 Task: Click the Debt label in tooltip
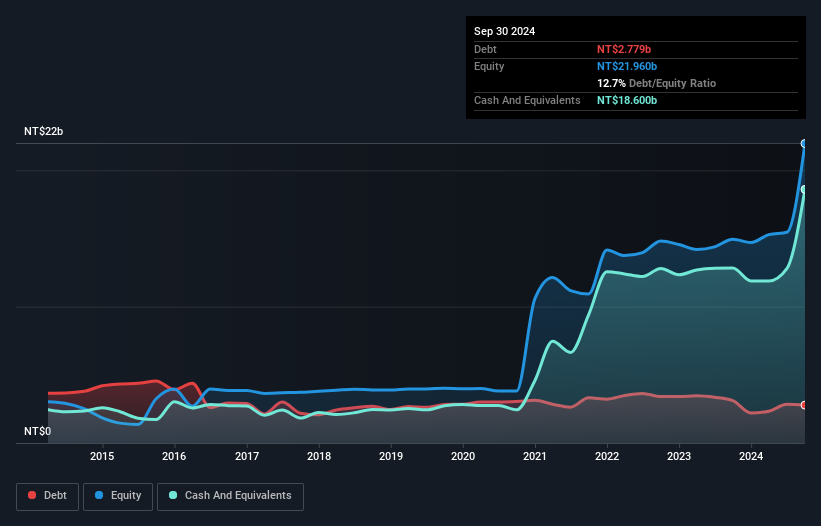coord(485,49)
